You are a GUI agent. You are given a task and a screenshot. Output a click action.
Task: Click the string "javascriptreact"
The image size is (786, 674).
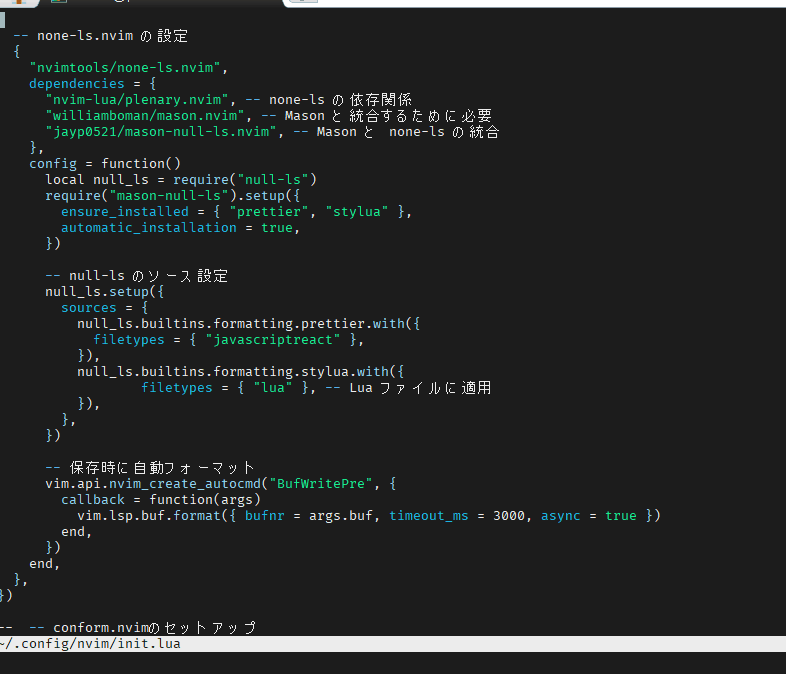click(x=273, y=340)
